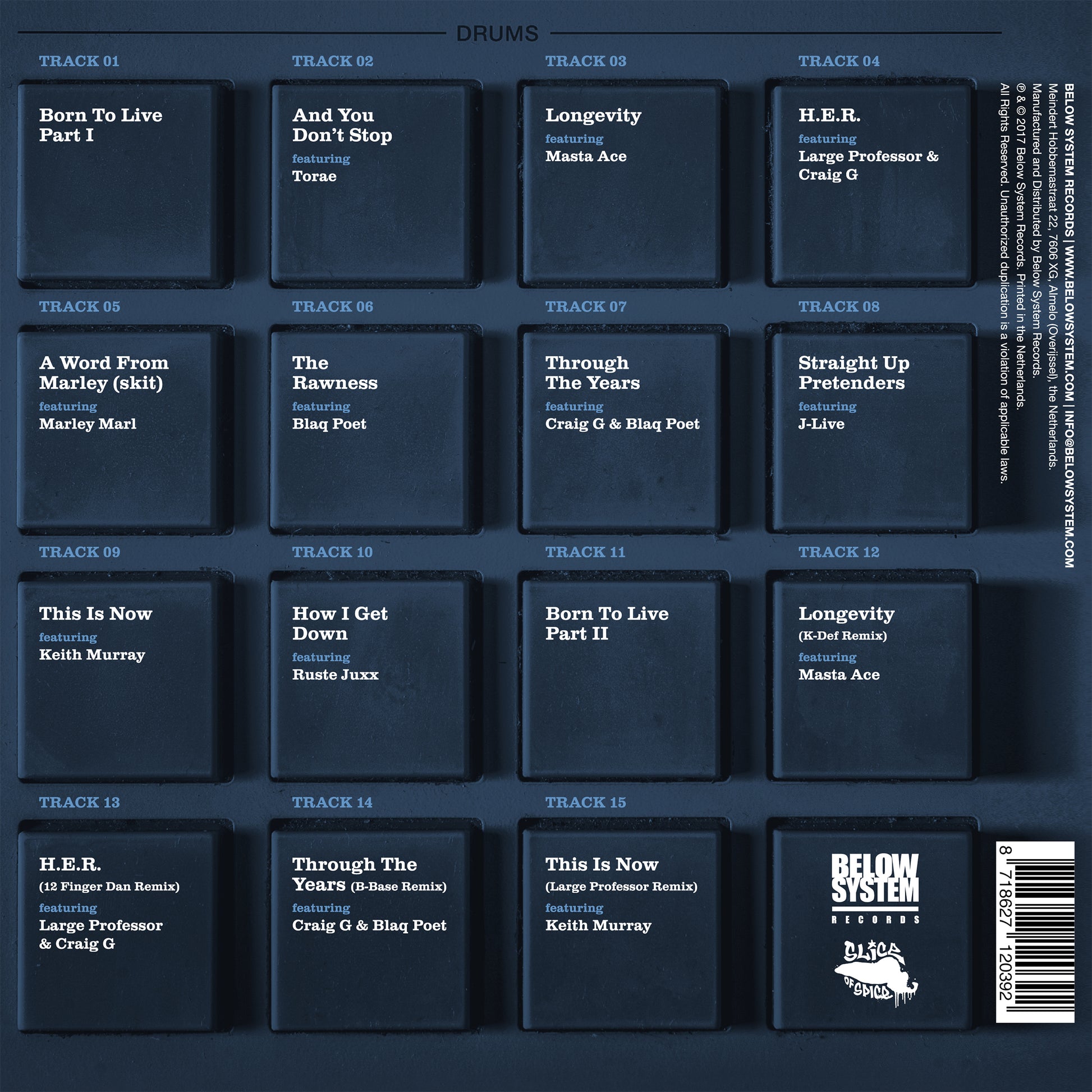1092x1092 pixels.
Task: Click the barcode on the right edge
Action: click(1034, 932)
